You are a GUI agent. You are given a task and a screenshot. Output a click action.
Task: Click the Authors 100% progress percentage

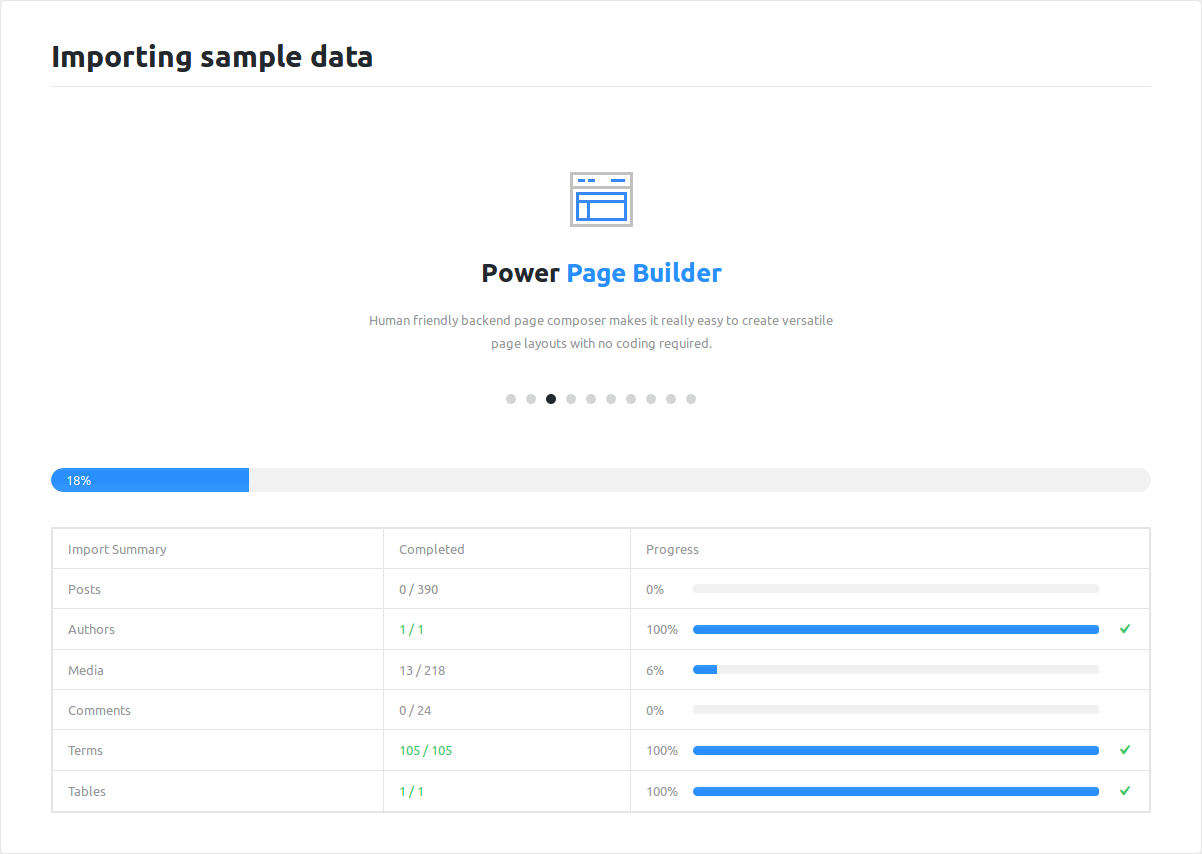(x=662, y=629)
